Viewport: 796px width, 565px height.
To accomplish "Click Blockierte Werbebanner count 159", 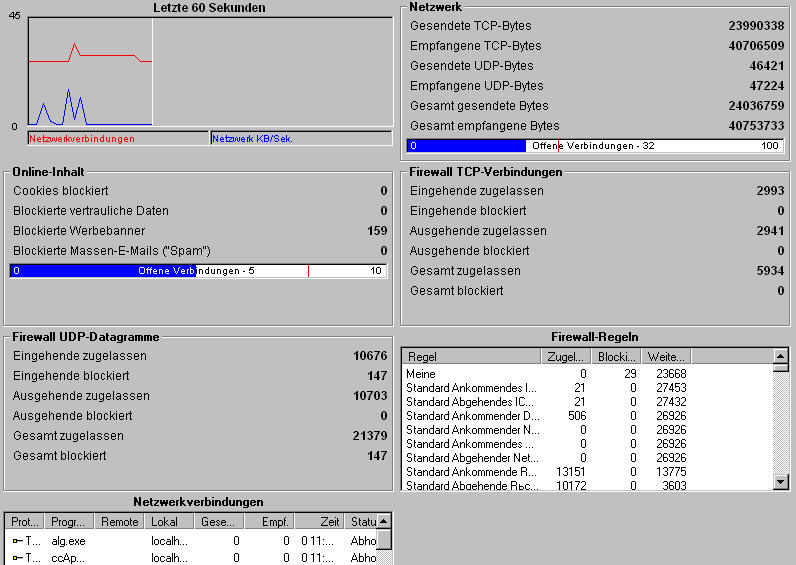I will click(x=377, y=231).
